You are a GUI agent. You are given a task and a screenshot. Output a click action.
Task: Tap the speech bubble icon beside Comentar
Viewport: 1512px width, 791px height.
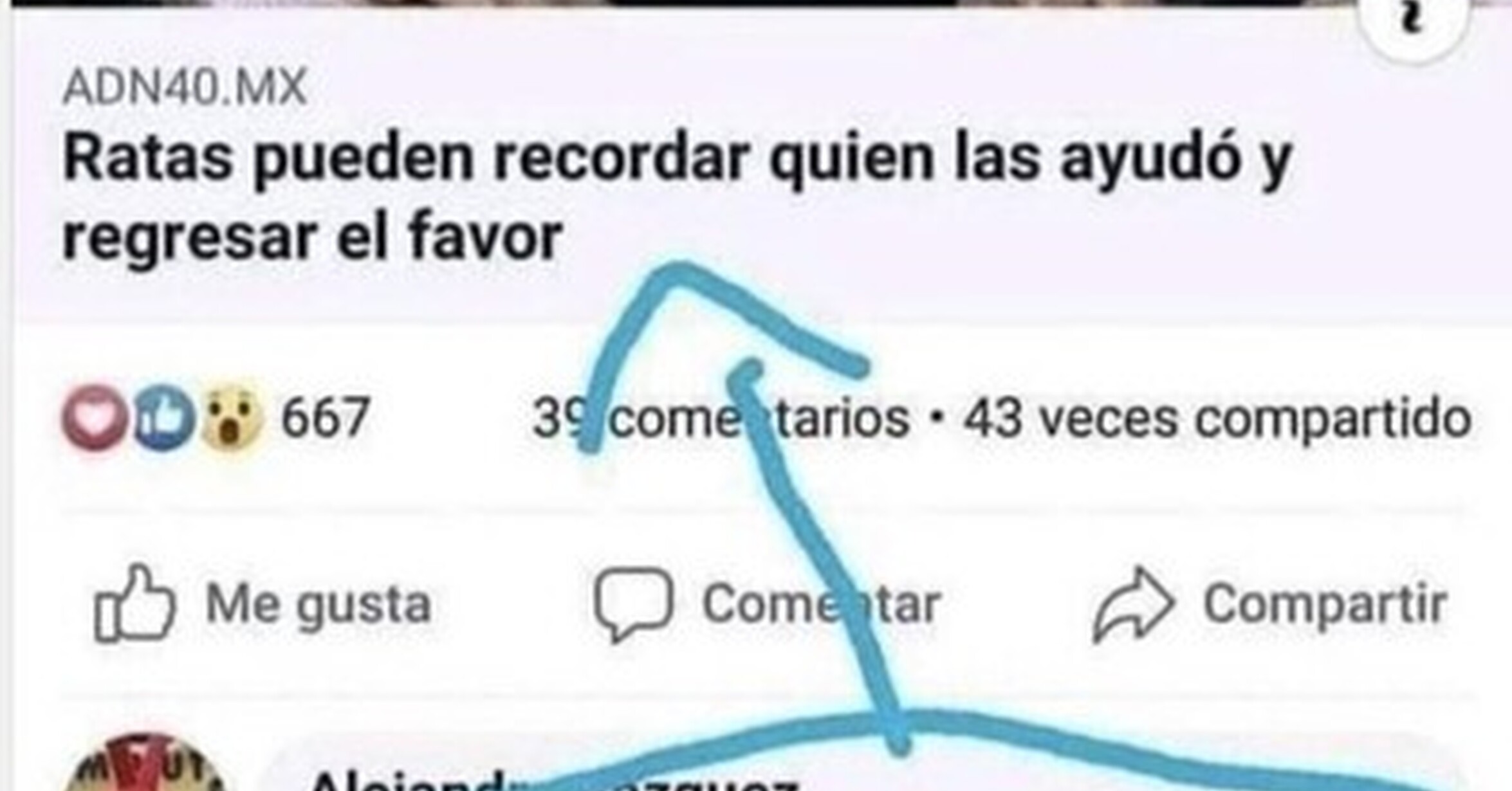coord(633,603)
